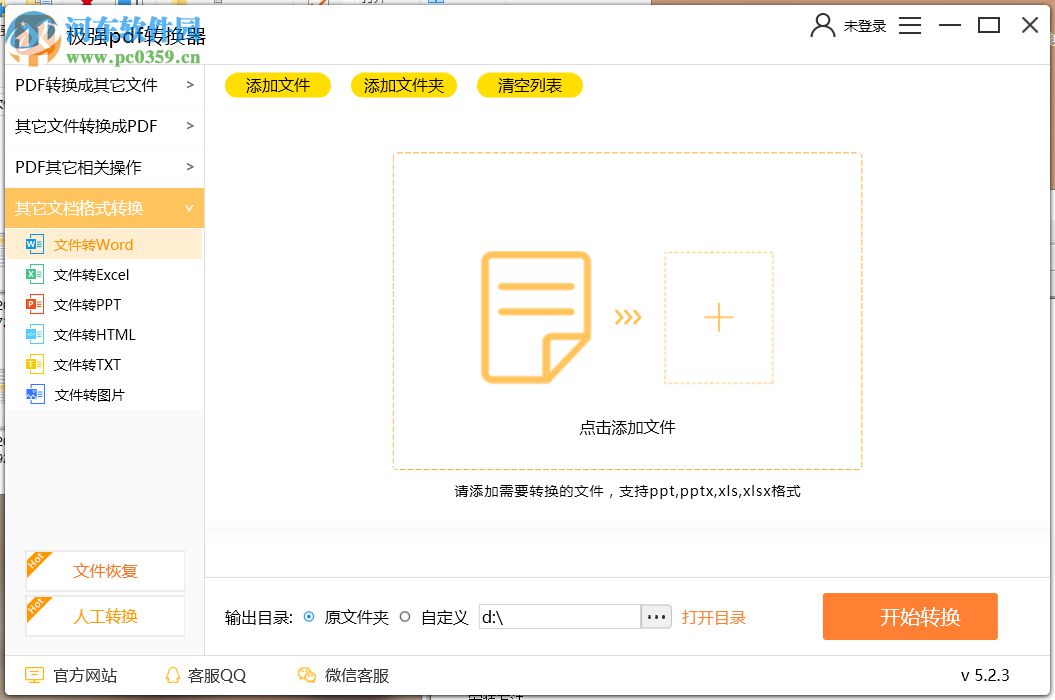Choose 自定义 as output directory

406,617
